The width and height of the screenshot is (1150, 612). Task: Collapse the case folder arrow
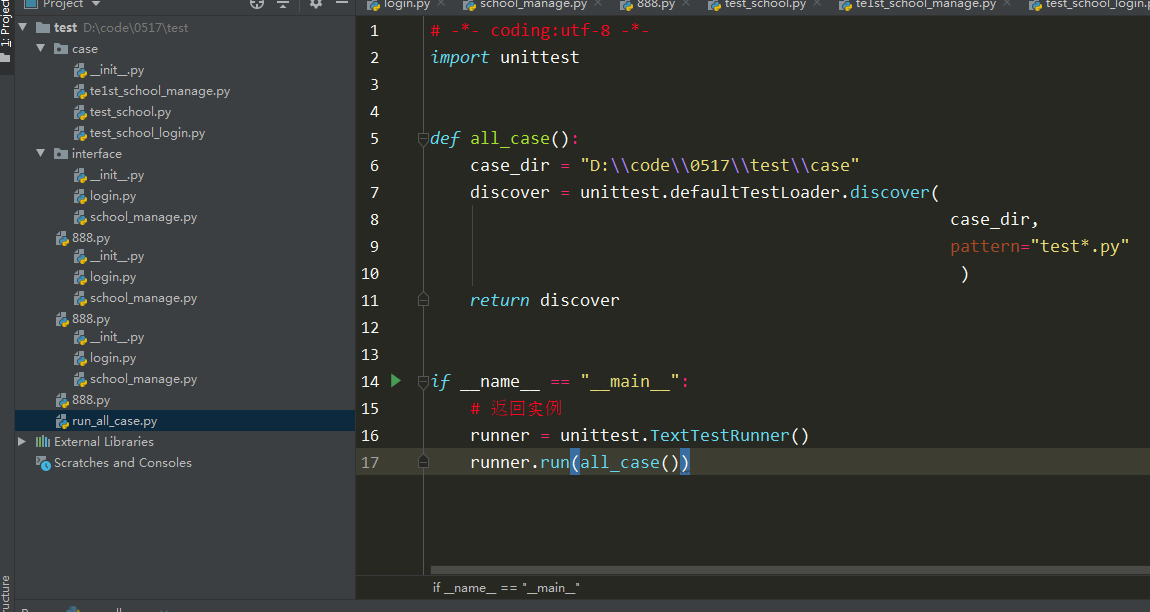pos(40,48)
